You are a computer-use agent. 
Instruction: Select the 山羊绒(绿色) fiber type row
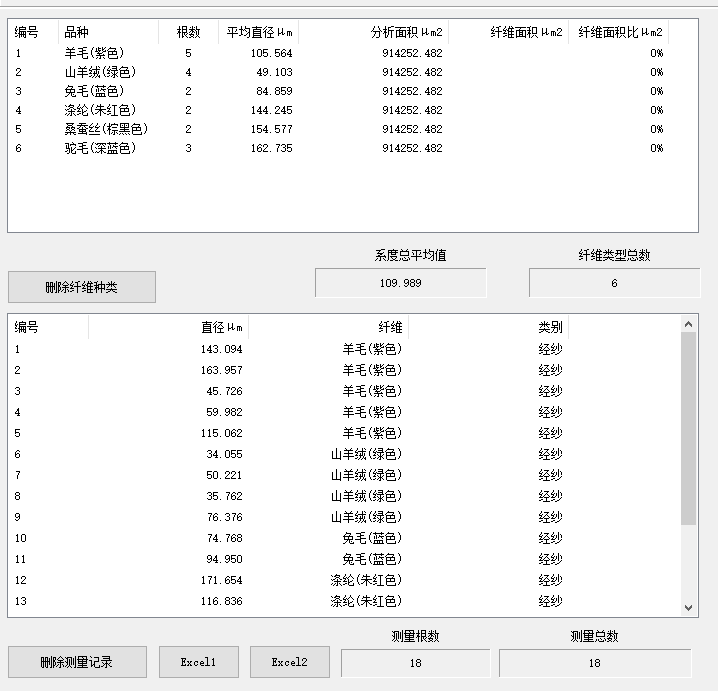99,72
